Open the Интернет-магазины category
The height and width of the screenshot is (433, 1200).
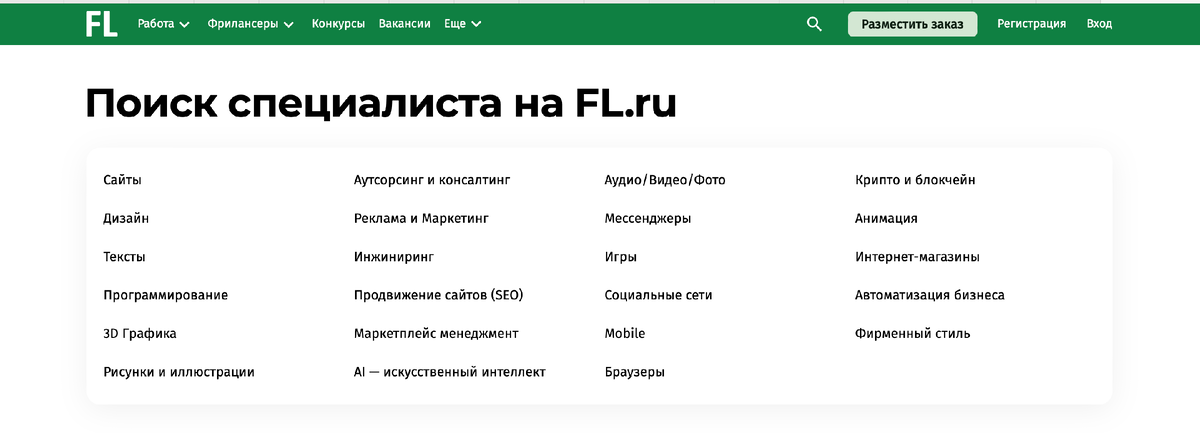917,257
